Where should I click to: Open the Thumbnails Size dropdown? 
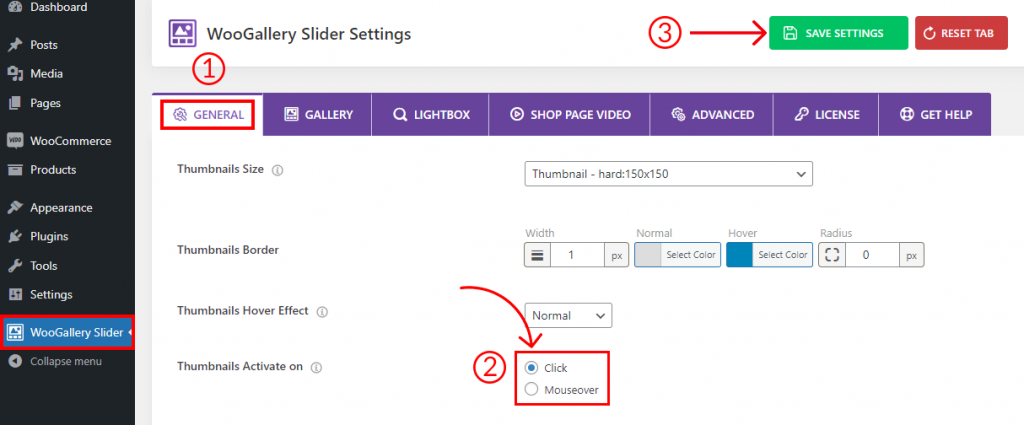pyautogui.click(x=668, y=174)
